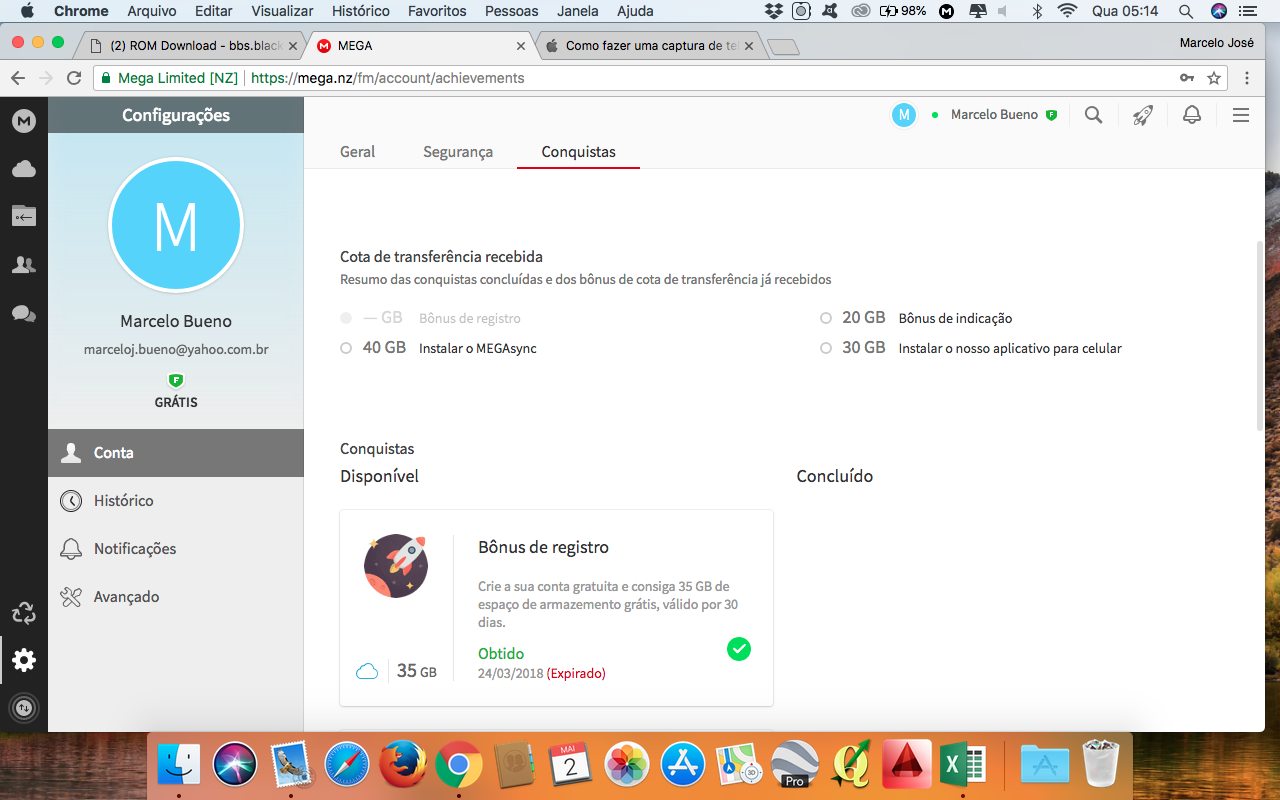This screenshot has height=800, width=1280.
Task: Select Conquistas tab
Action: 578,152
